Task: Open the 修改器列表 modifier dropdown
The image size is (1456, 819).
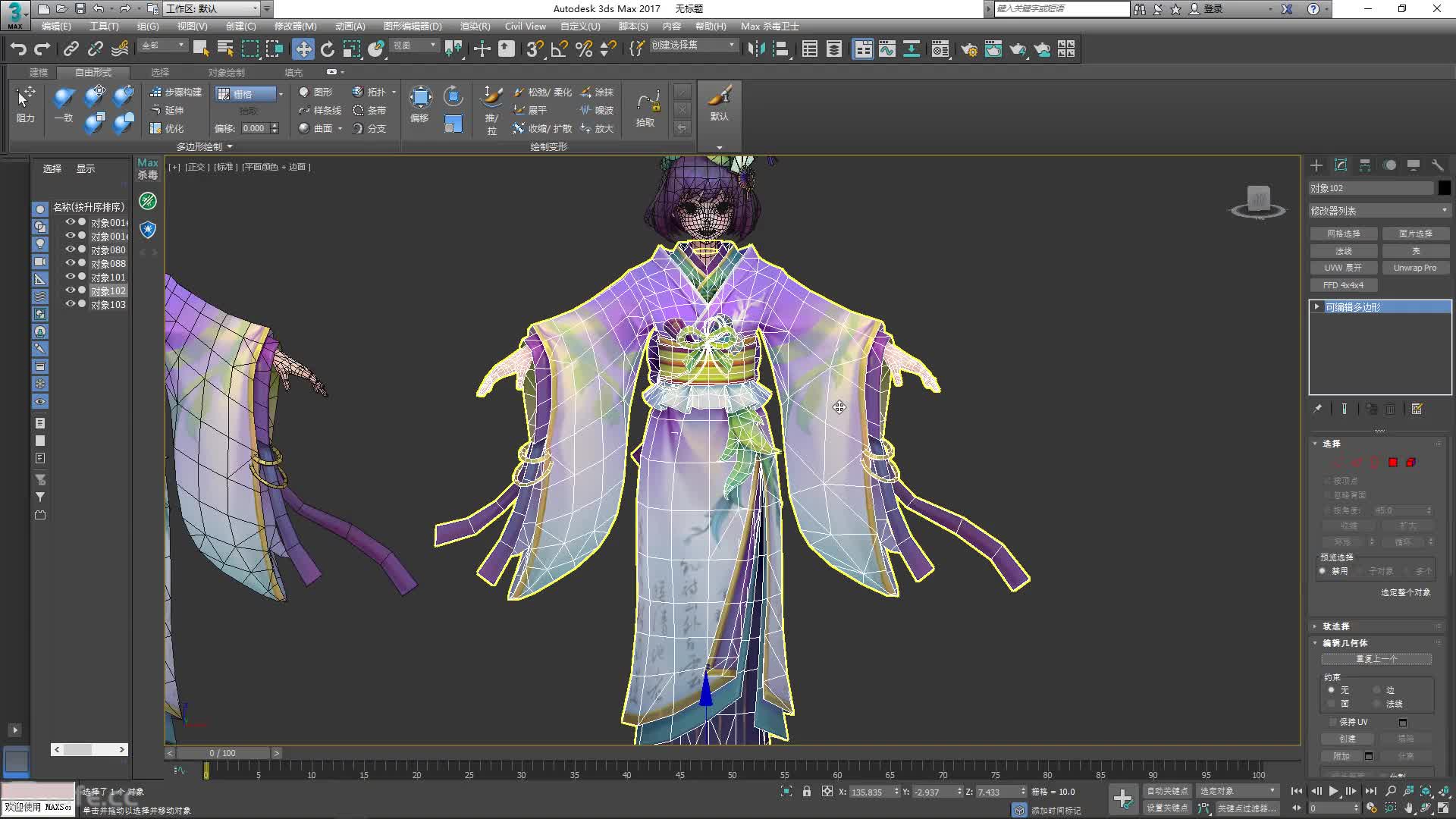Action: (1379, 210)
